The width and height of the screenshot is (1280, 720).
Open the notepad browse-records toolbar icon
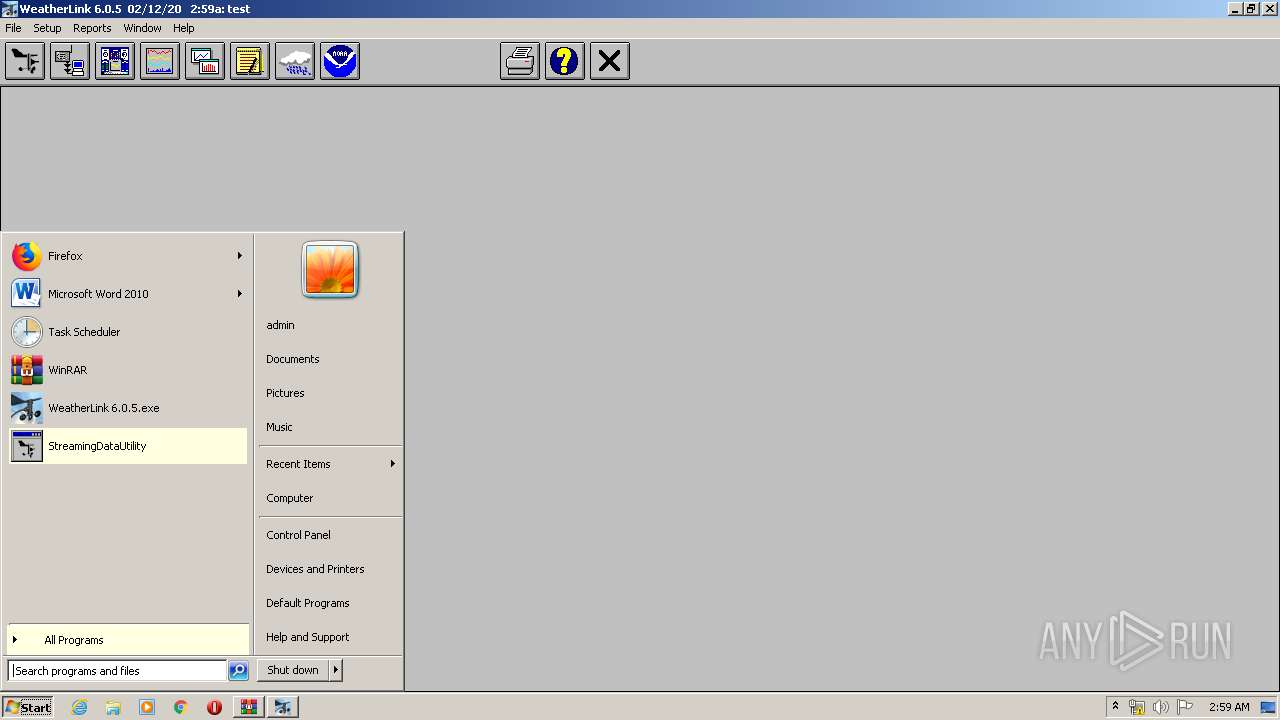[x=250, y=61]
